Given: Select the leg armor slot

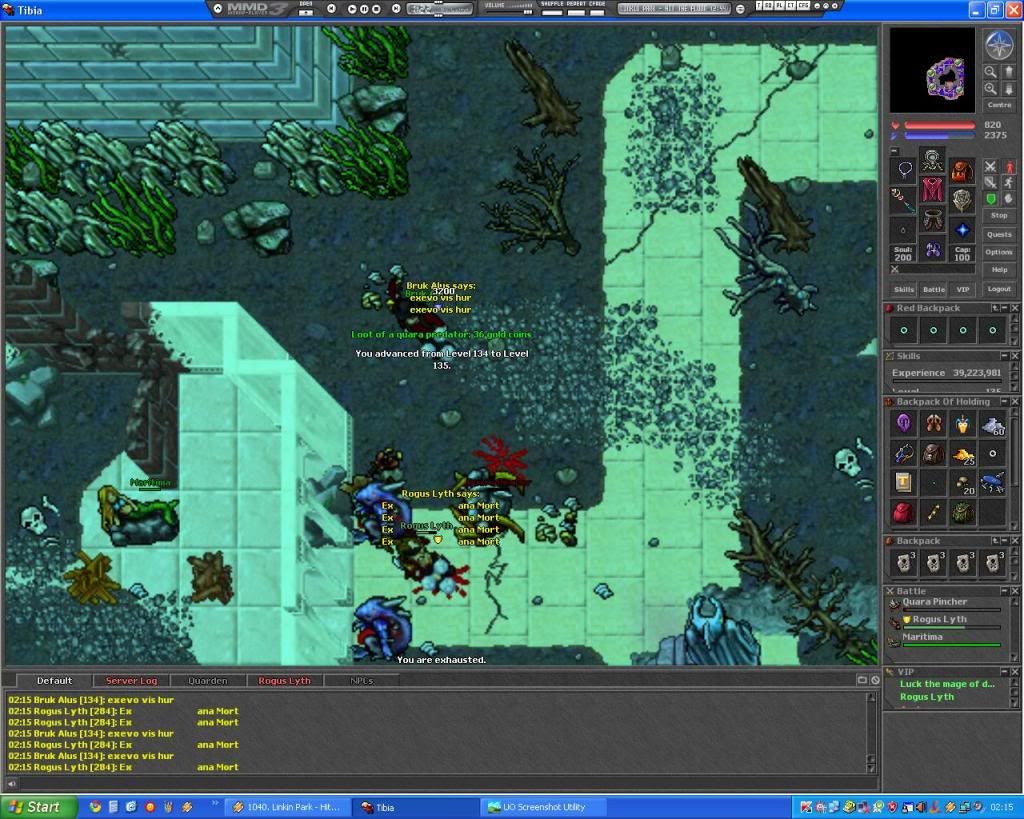Looking at the screenshot, I should click(933, 220).
